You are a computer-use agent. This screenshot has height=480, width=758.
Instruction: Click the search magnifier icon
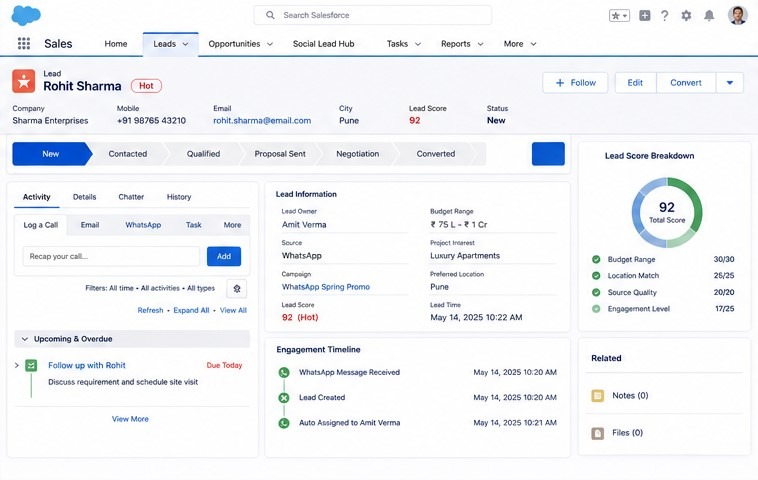[x=270, y=15]
